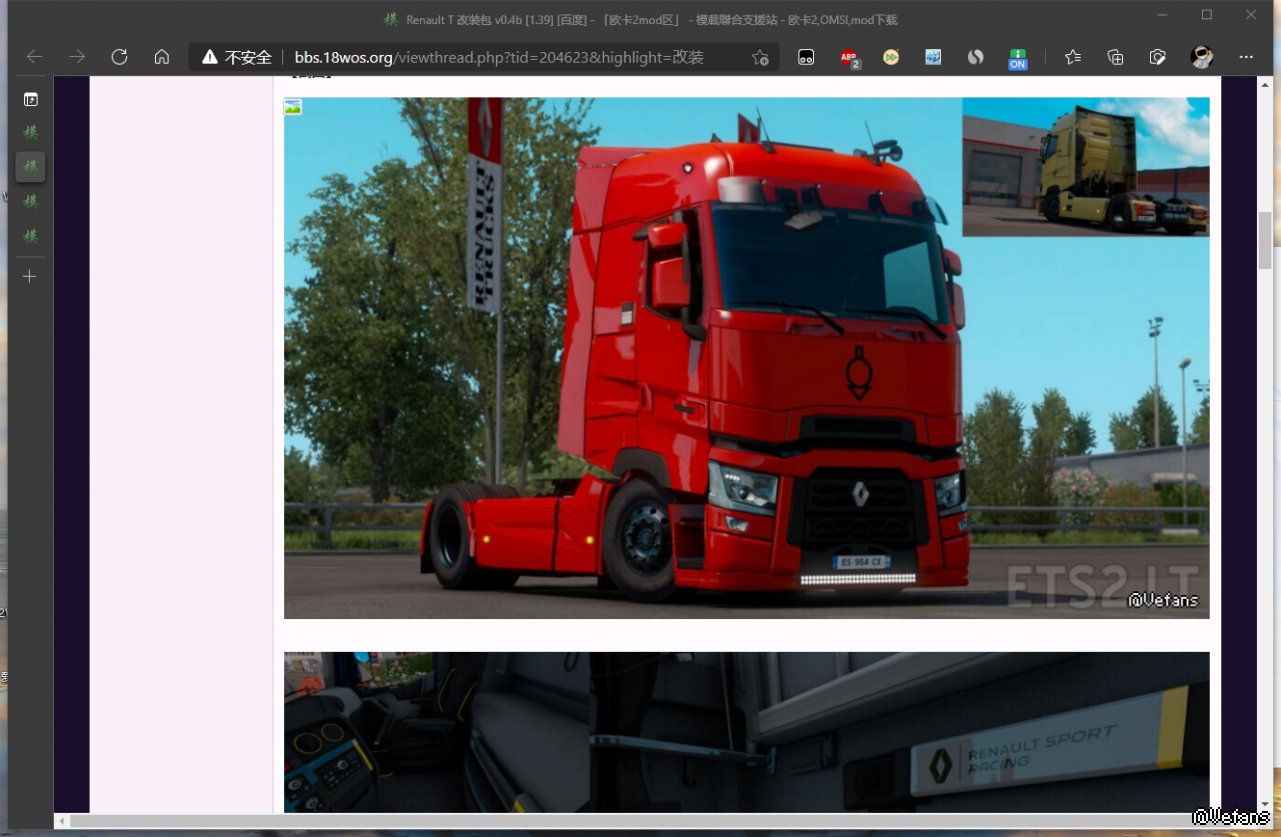Click the vertical page scrollbar thumb
Image resolution: width=1281 pixels, height=837 pixels.
tap(1265, 240)
